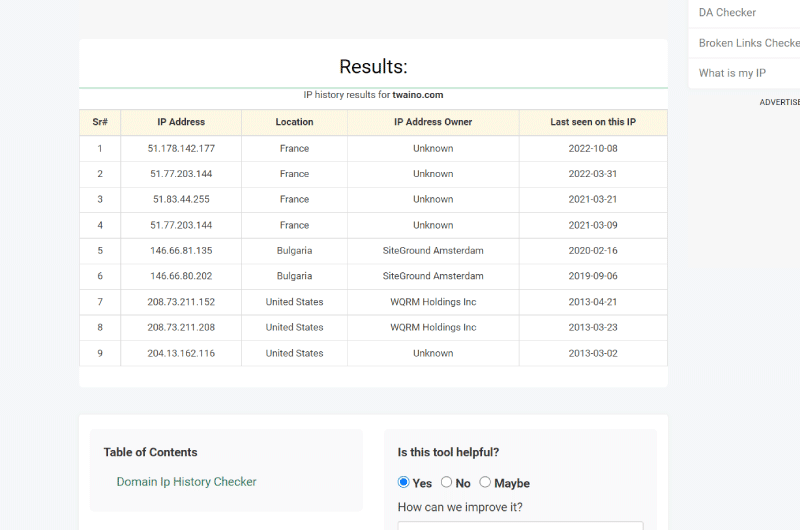The width and height of the screenshot is (800, 530).
Task: Select IP 51.77.203.144 in row 4
Action: 181,225
